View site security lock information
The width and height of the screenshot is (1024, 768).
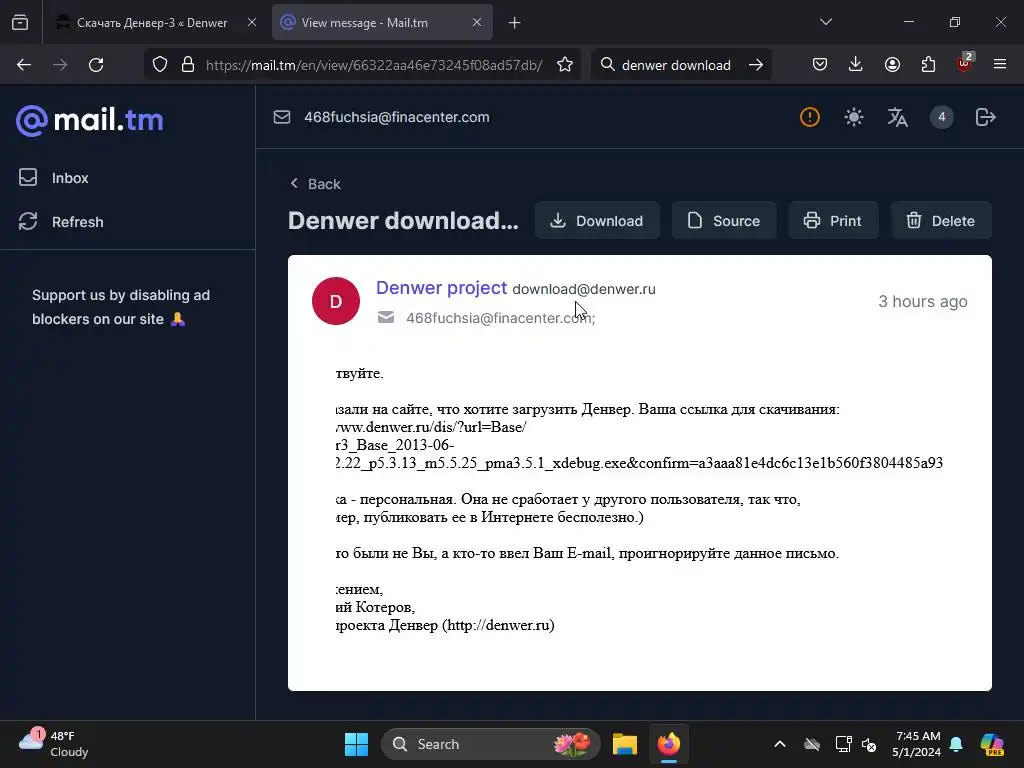click(x=188, y=65)
